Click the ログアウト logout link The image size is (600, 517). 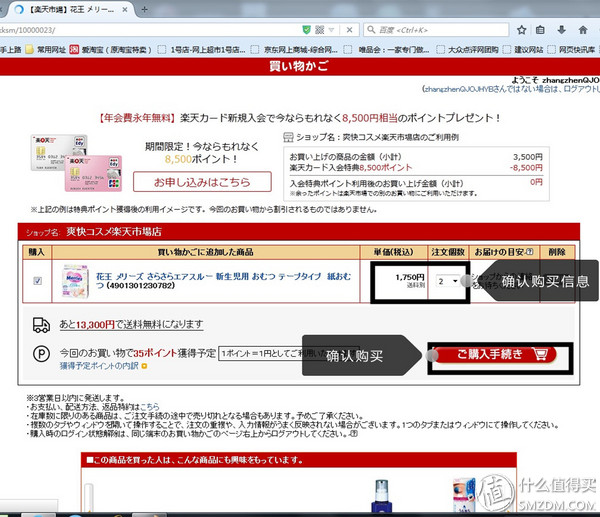pyautogui.click(x=582, y=89)
